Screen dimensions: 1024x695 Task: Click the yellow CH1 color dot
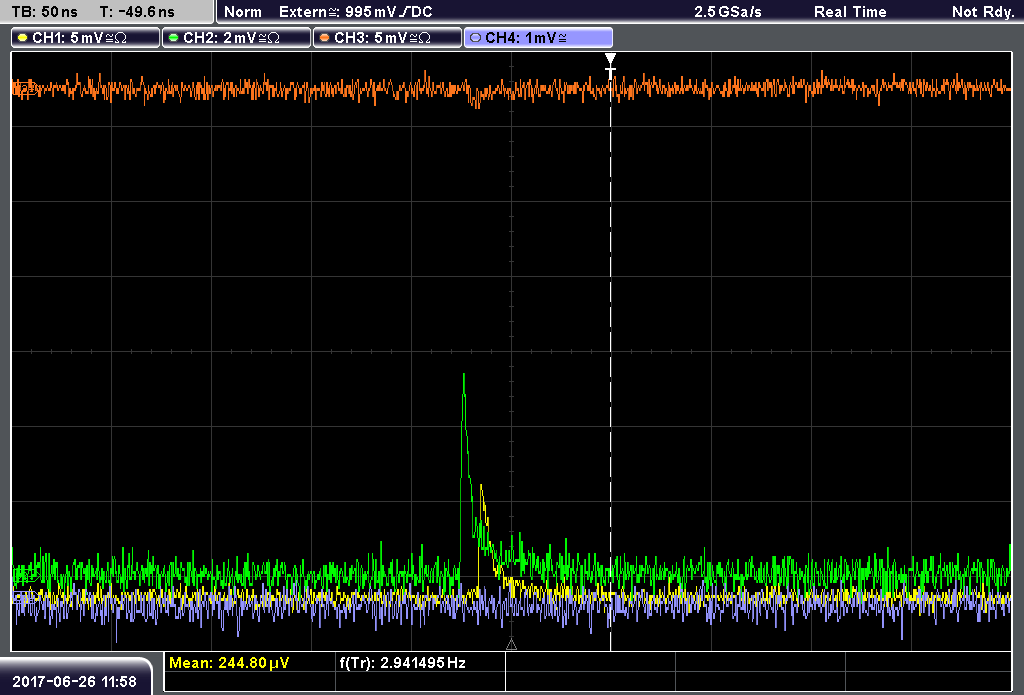23,38
